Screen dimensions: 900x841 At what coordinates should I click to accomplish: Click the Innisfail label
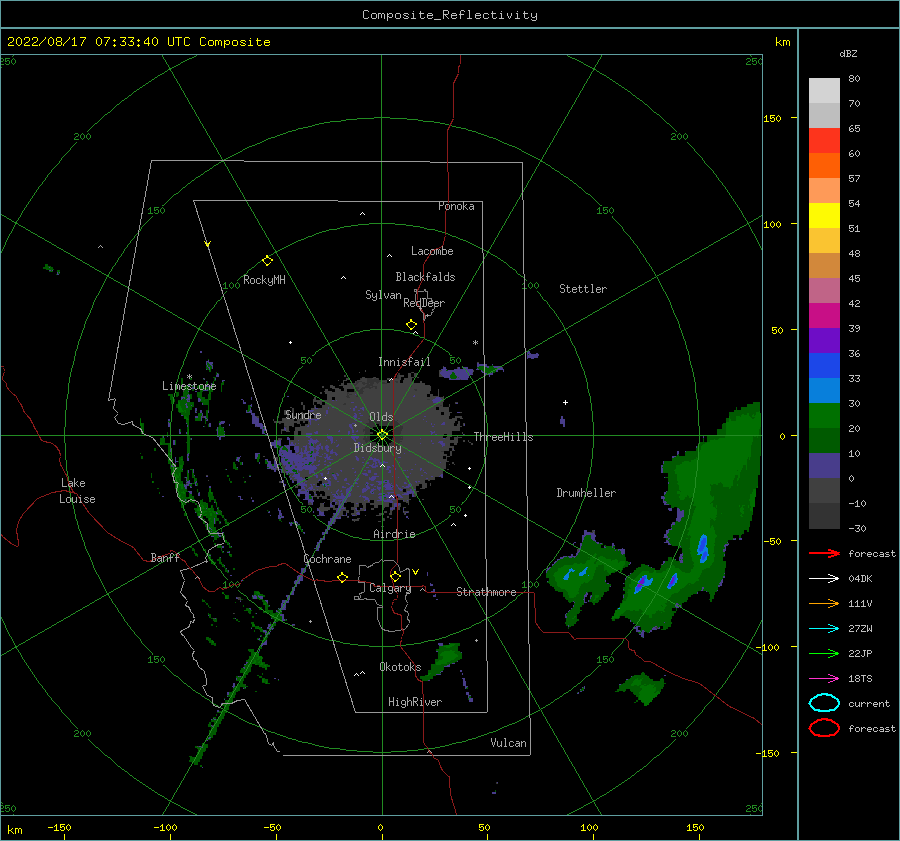[404, 362]
